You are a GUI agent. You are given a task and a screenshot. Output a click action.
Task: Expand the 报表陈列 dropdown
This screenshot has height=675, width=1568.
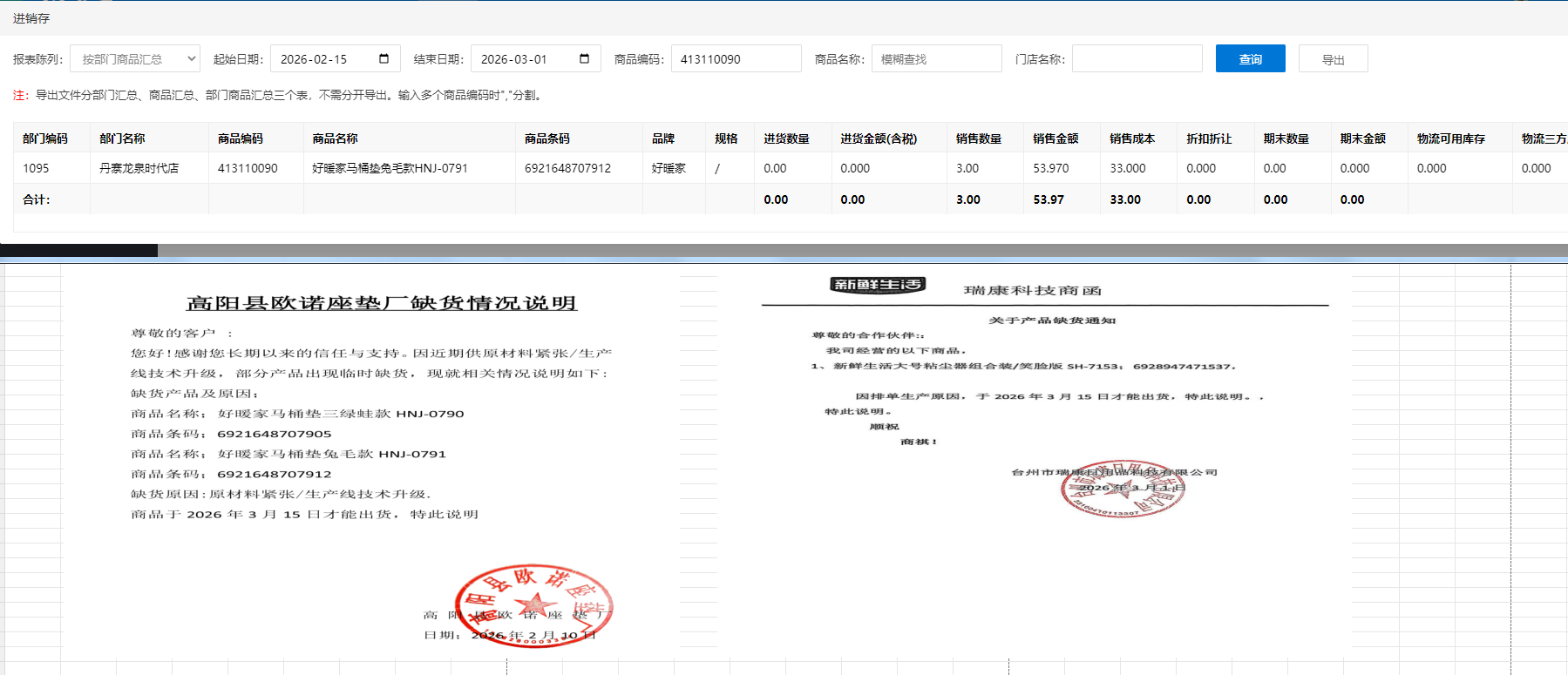coord(135,59)
